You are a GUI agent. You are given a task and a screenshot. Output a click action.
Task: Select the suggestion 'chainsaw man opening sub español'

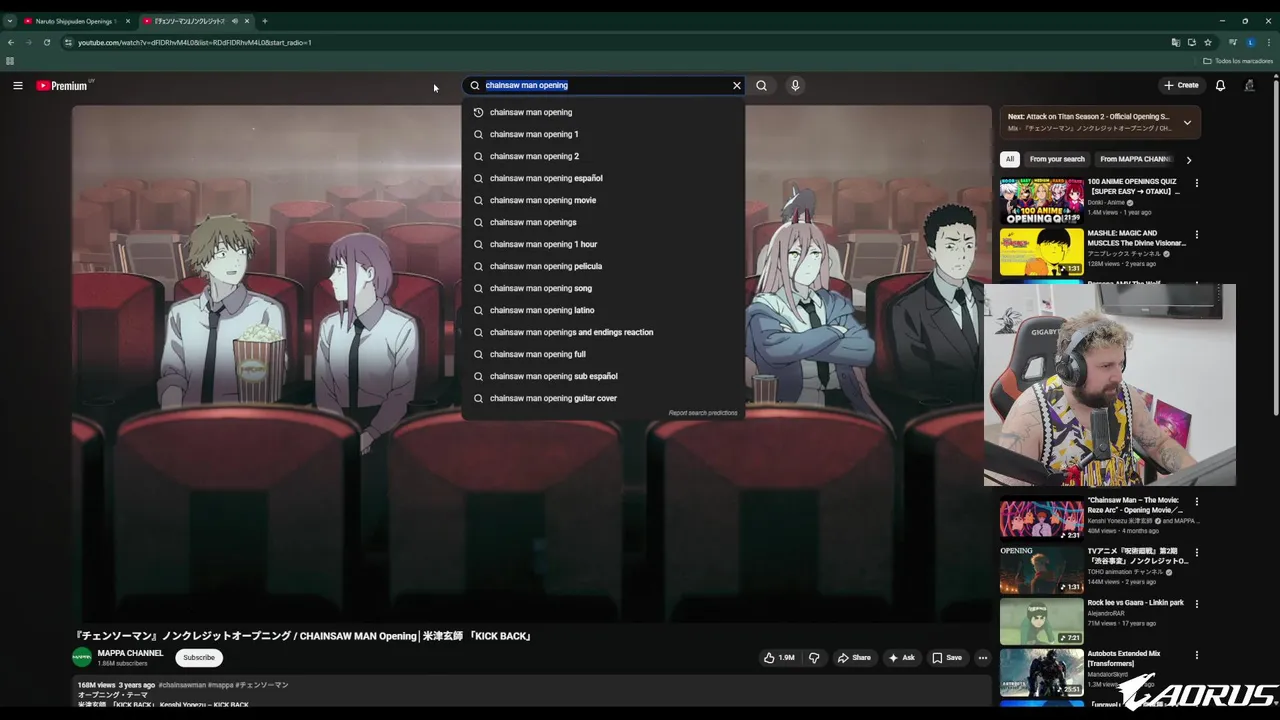[x=603, y=376]
